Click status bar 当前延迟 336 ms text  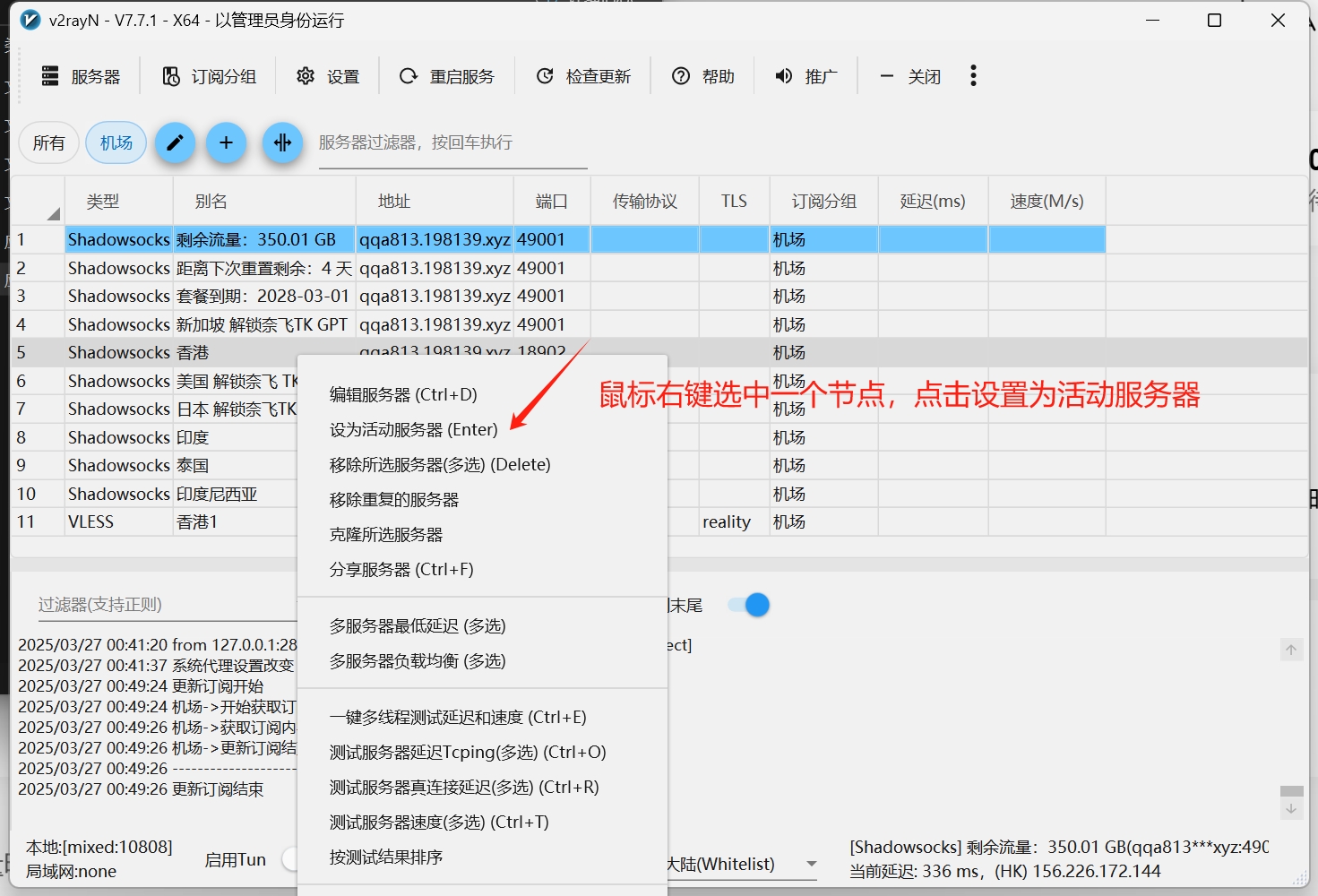(x=1005, y=871)
